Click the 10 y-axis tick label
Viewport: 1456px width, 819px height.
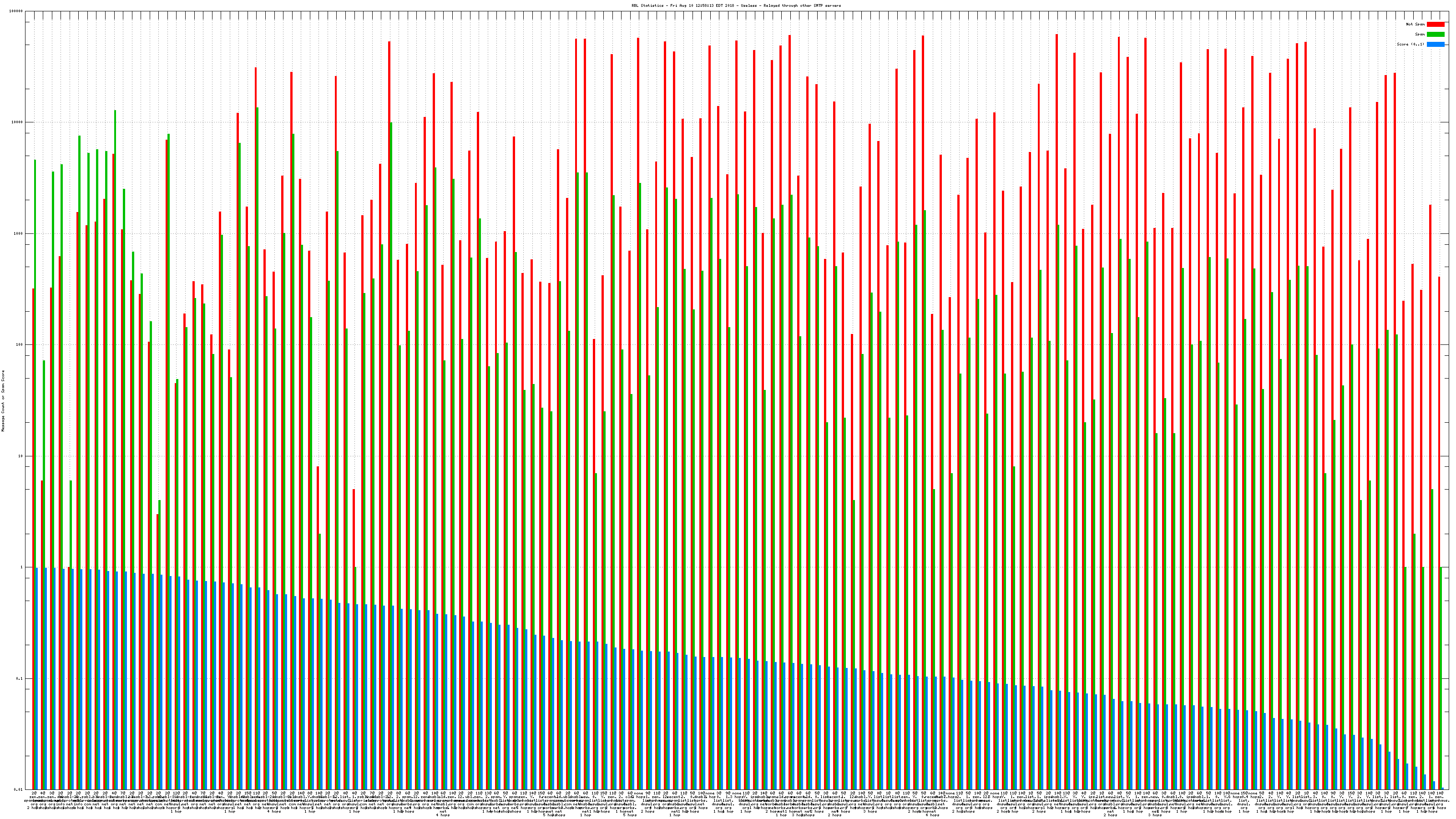click(x=21, y=456)
